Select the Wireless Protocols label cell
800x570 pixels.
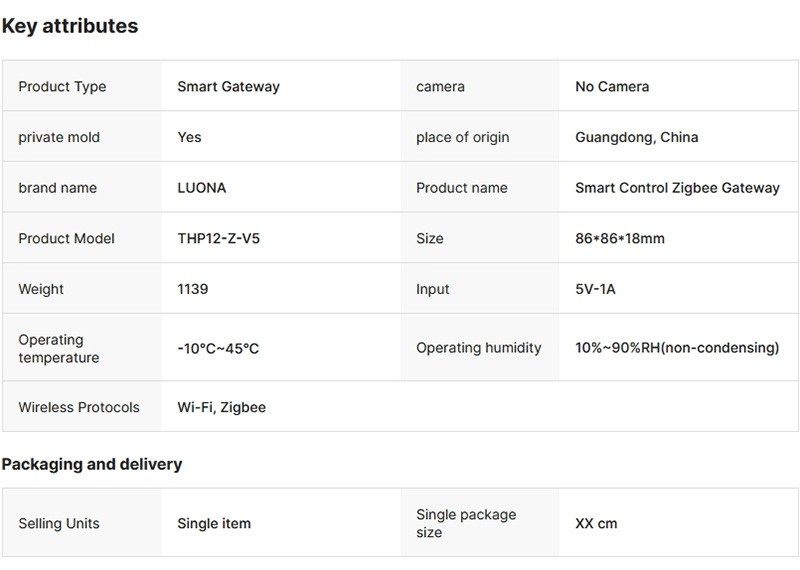pyautogui.click(x=79, y=407)
